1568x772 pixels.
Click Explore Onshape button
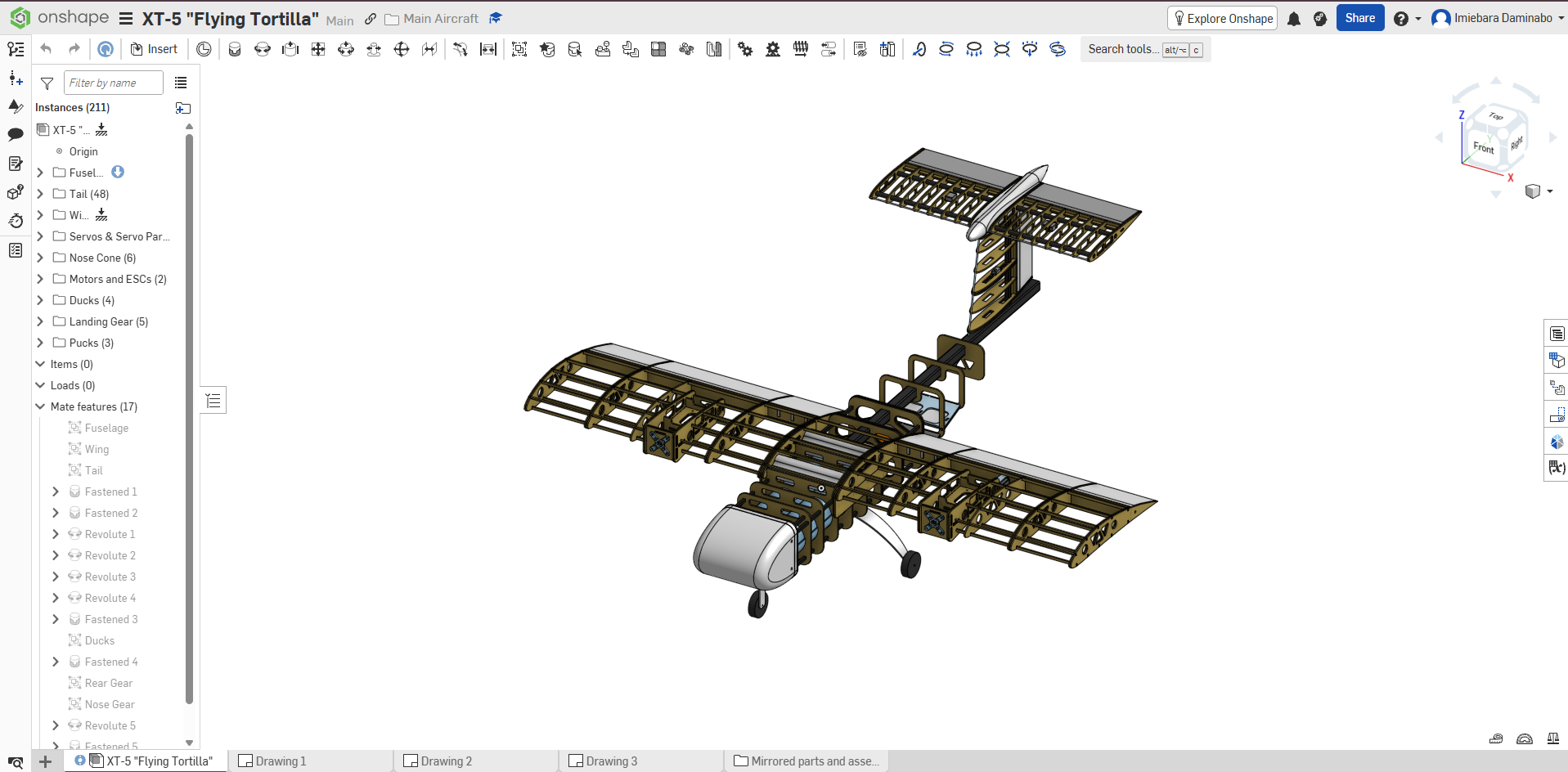(1222, 18)
